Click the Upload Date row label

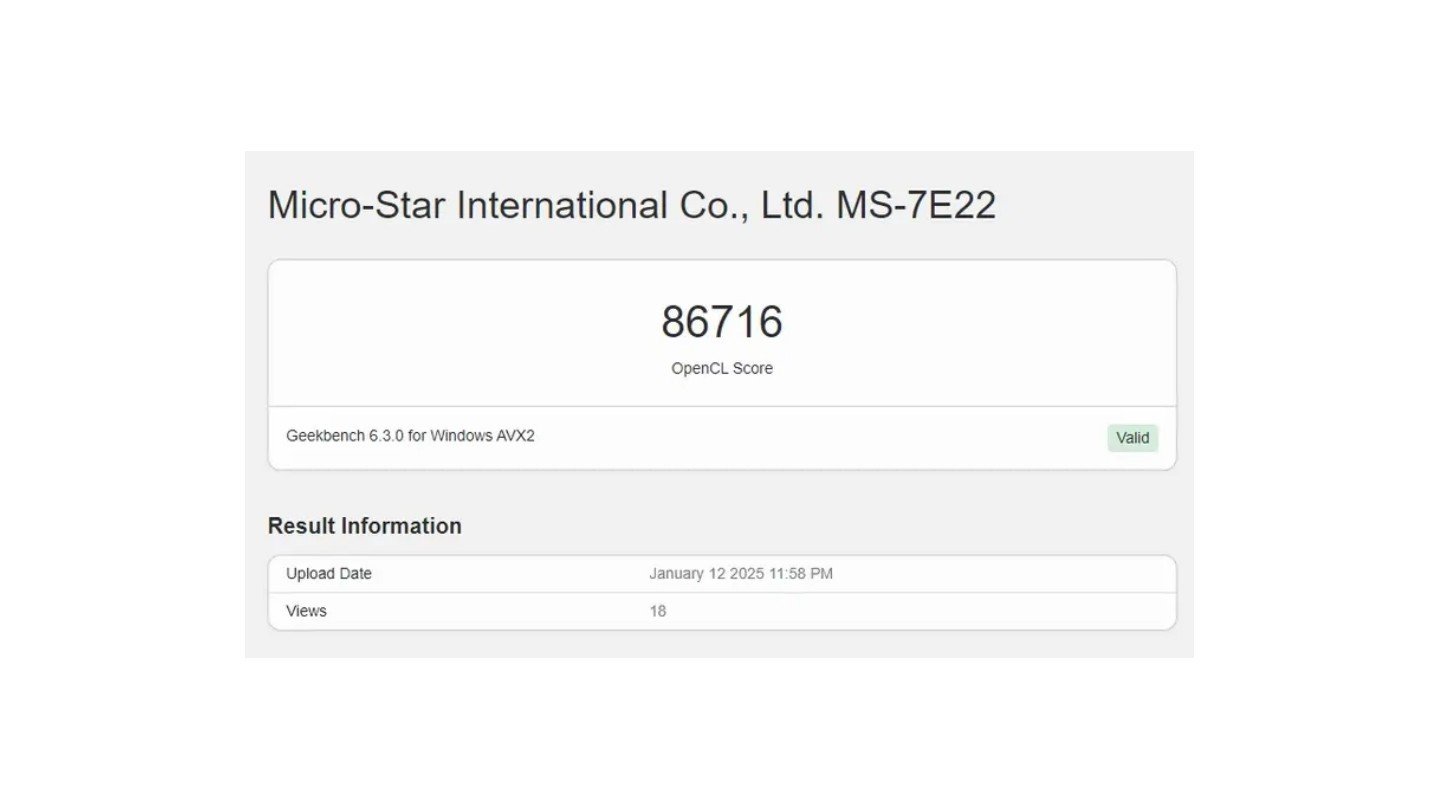329,574
